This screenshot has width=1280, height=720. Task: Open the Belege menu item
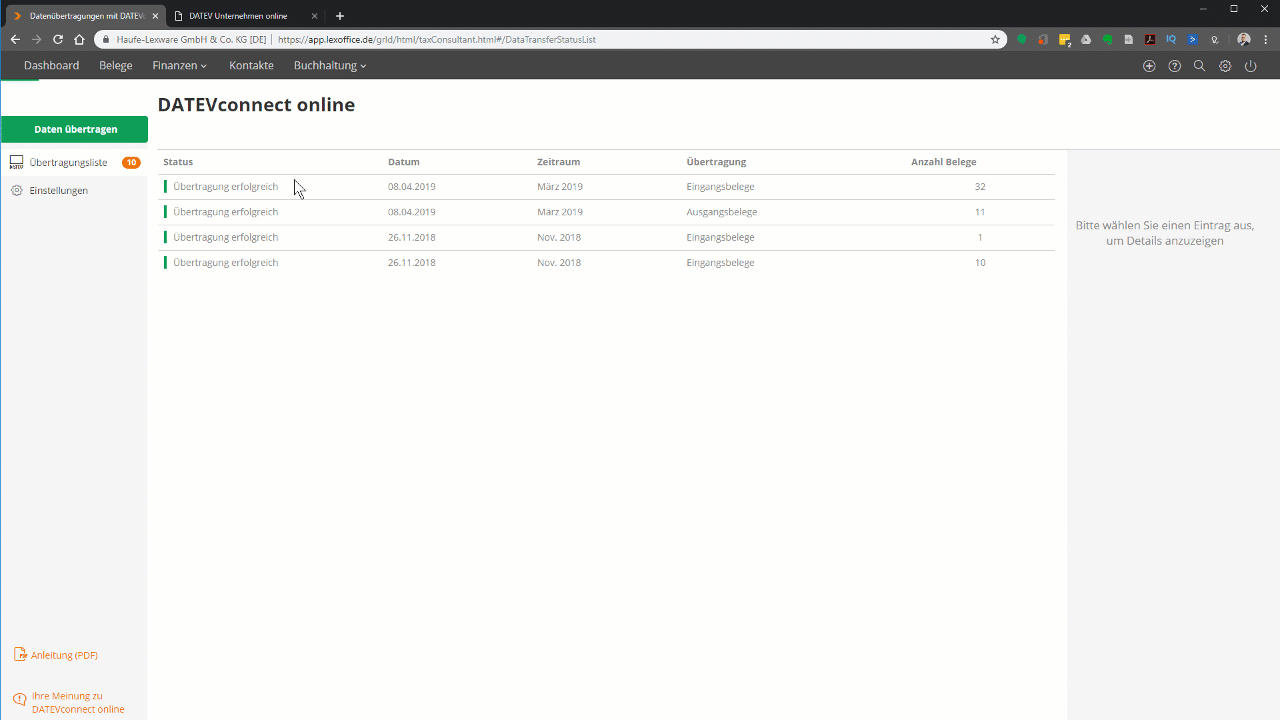pyautogui.click(x=116, y=66)
